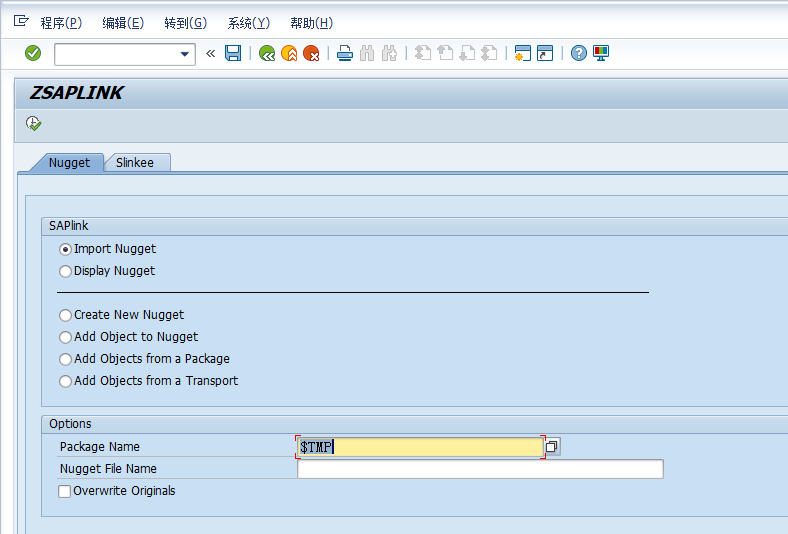Open the 系统(Y) menu
This screenshot has height=534, width=788.
tap(249, 23)
